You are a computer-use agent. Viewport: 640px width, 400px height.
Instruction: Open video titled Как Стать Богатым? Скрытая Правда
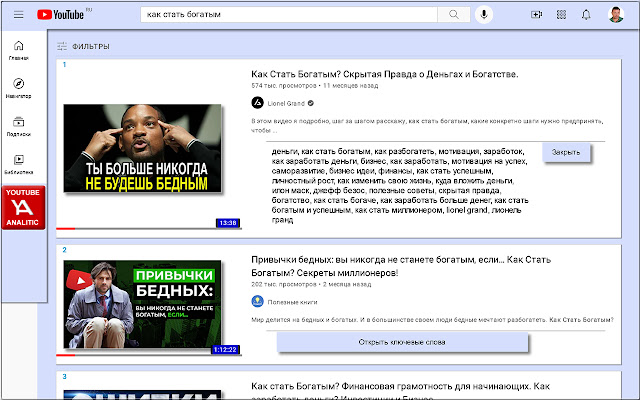[x=384, y=74]
